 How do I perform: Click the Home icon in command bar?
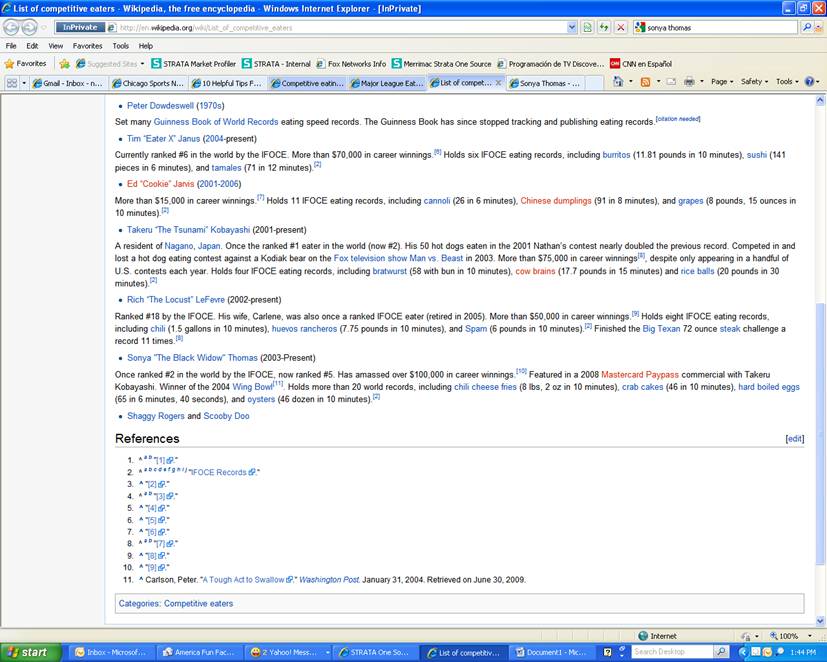pos(619,82)
